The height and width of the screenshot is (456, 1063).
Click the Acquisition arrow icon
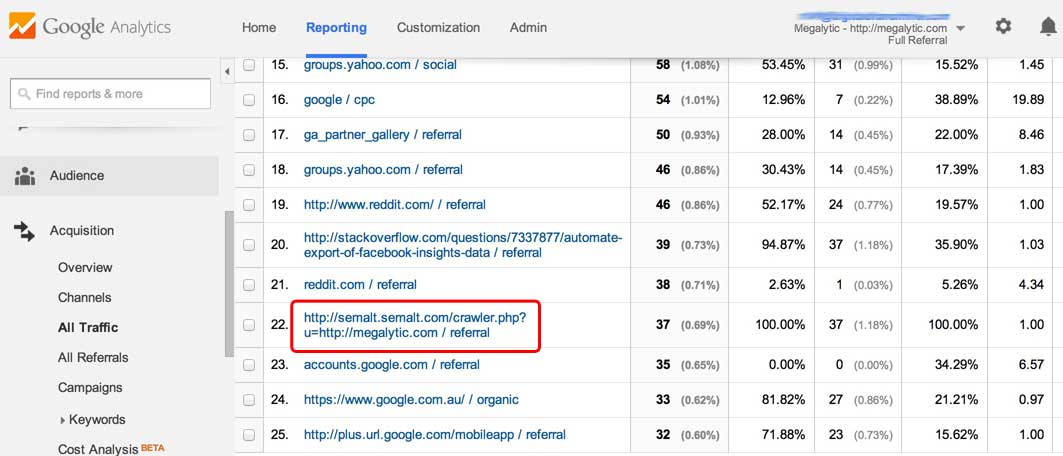[25, 231]
